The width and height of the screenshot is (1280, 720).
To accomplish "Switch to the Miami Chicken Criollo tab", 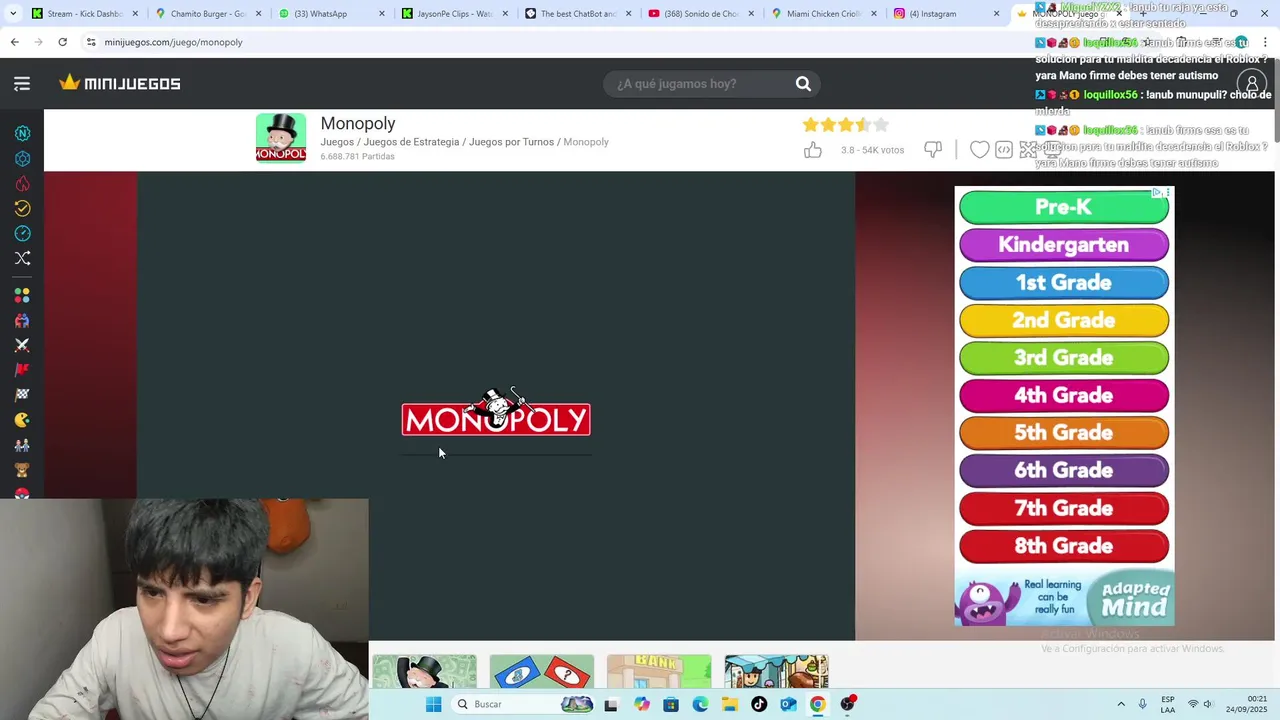I will pos(824,14).
